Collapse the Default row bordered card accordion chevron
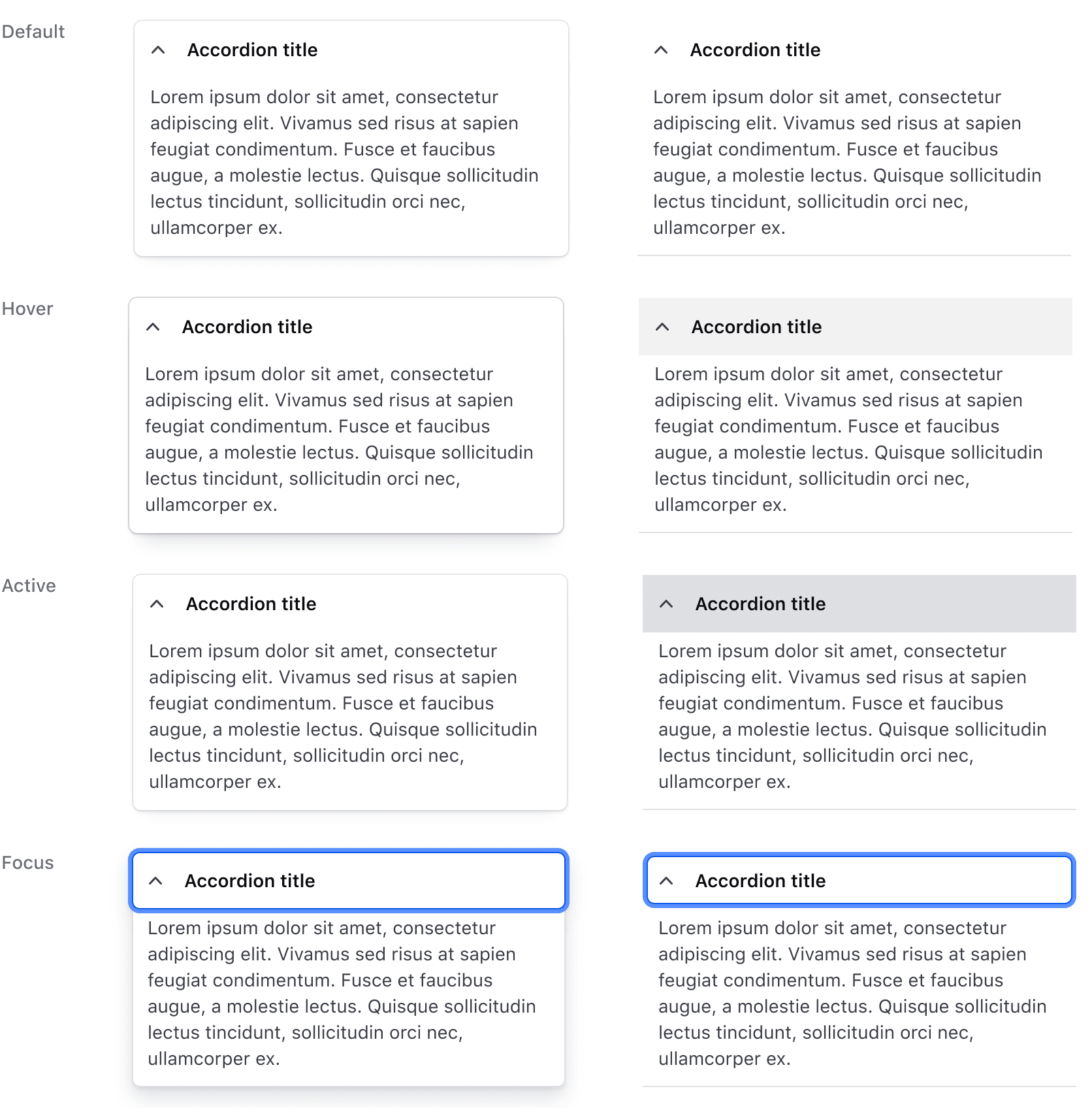The height and width of the screenshot is (1108, 1092). point(158,50)
